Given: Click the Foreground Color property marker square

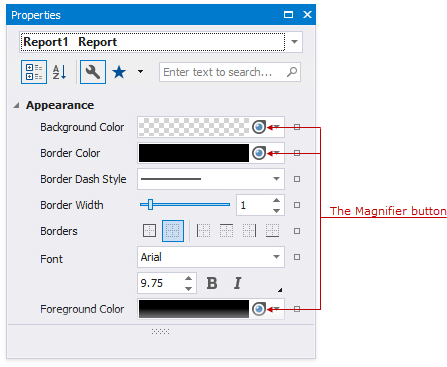Looking at the screenshot, I should click(x=297, y=309).
